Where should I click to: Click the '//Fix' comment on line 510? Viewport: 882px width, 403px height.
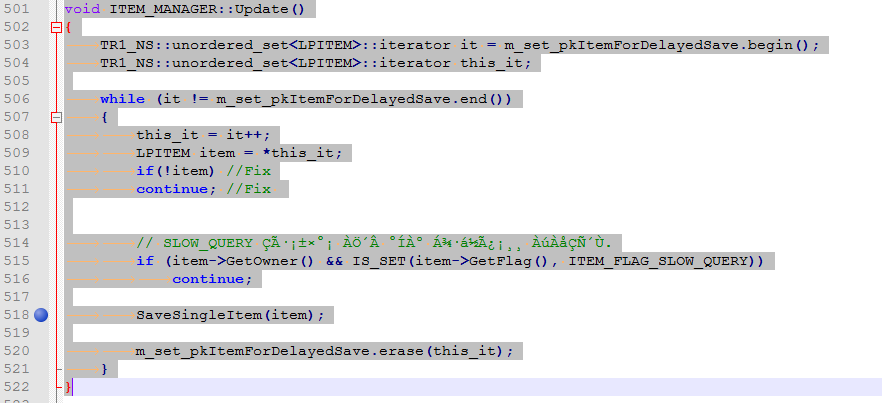tap(249, 171)
